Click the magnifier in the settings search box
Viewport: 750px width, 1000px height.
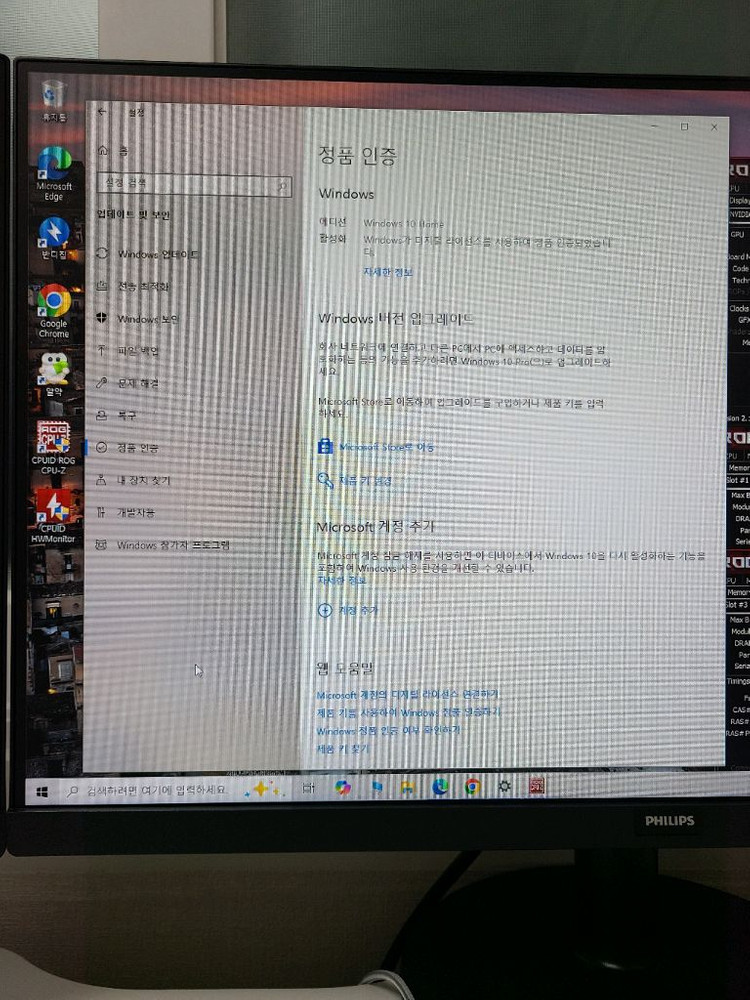click(282, 186)
